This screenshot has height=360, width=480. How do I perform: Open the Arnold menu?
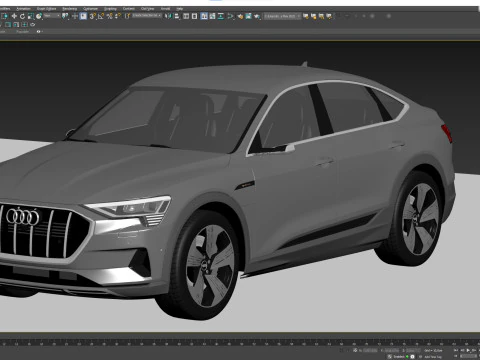pyautogui.click(x=165, y=9)
